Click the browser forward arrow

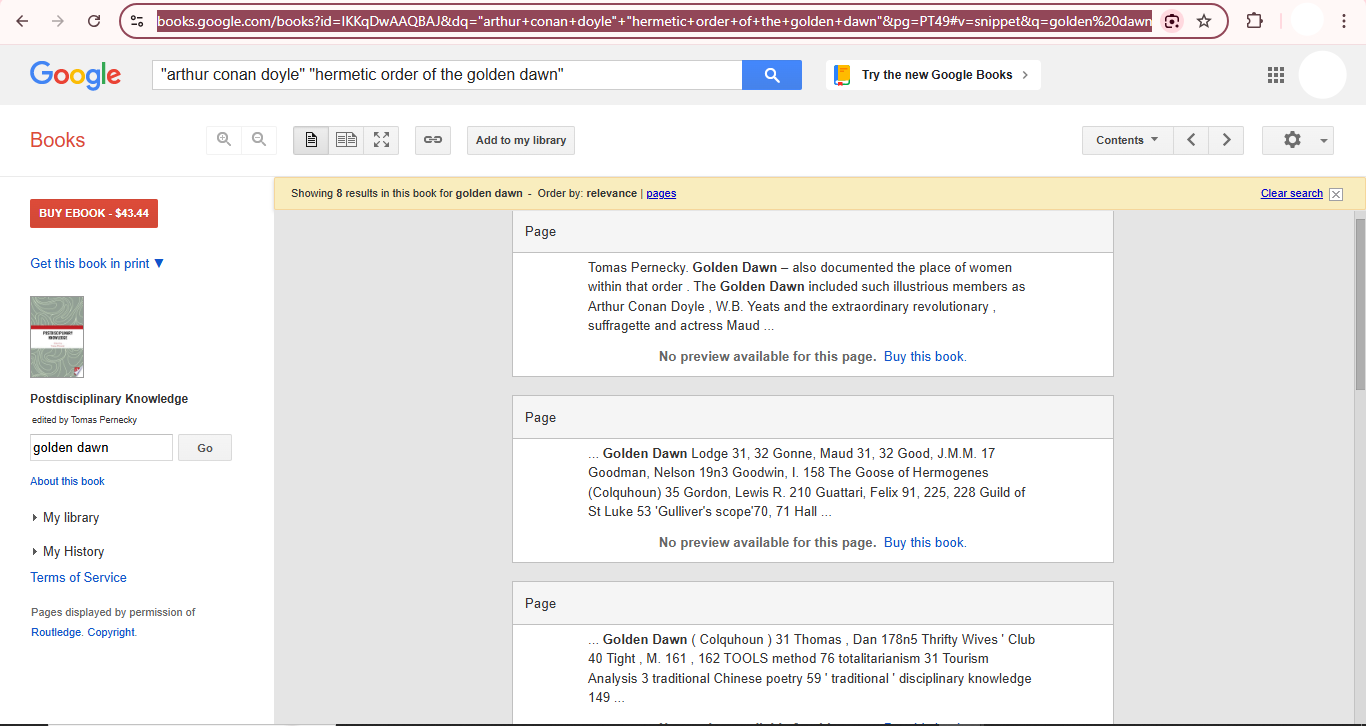(x=58, y=20)
